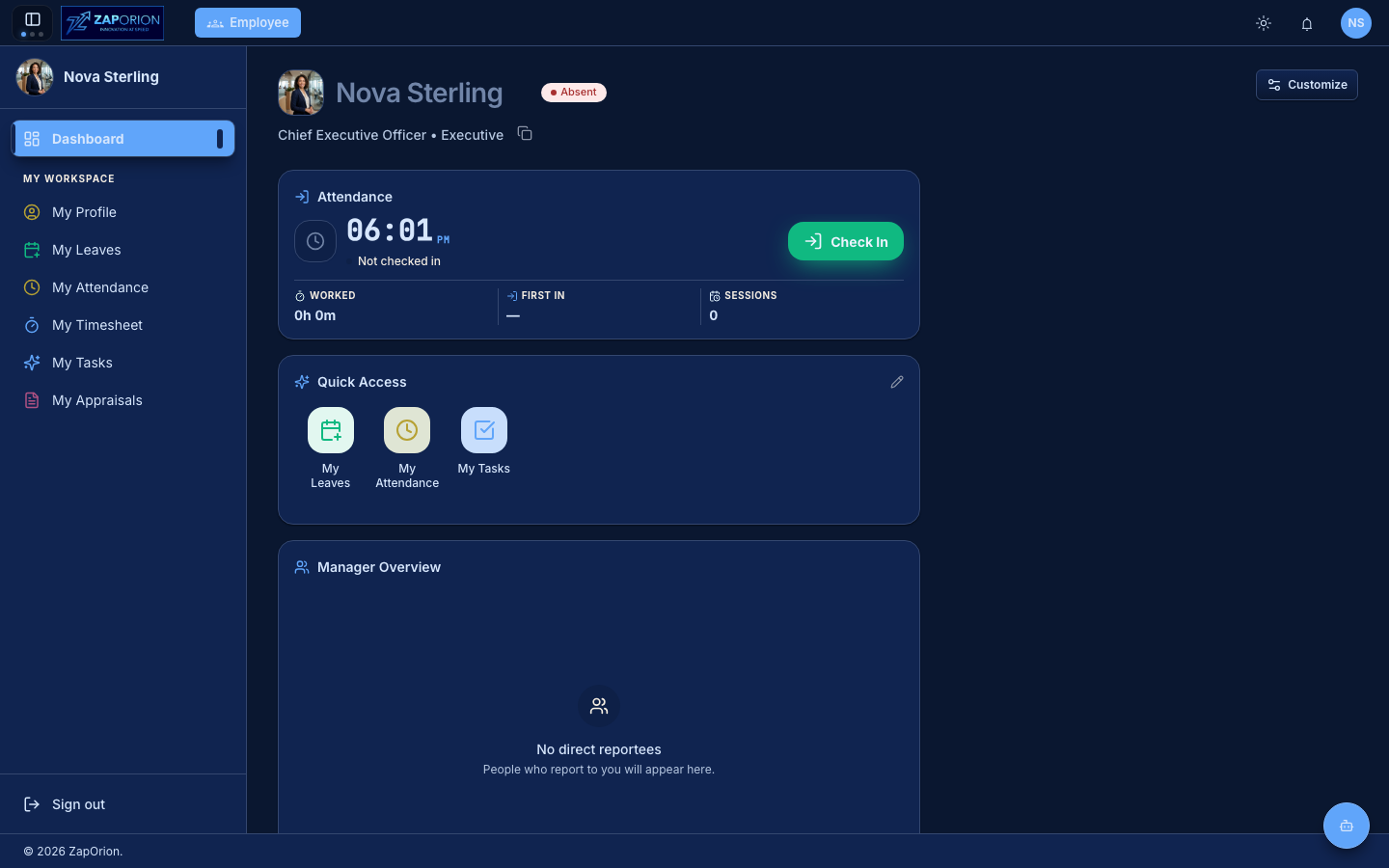Click the FIRST IN label
The image size is (1389, 868).
[543, 296]
